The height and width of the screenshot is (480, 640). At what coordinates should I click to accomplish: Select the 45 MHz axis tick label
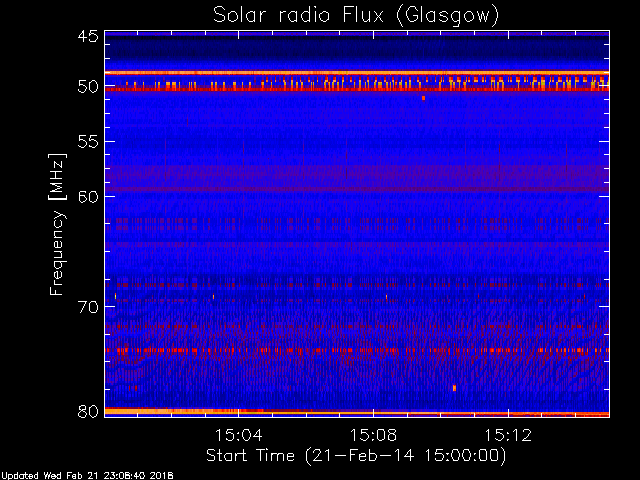88,37
